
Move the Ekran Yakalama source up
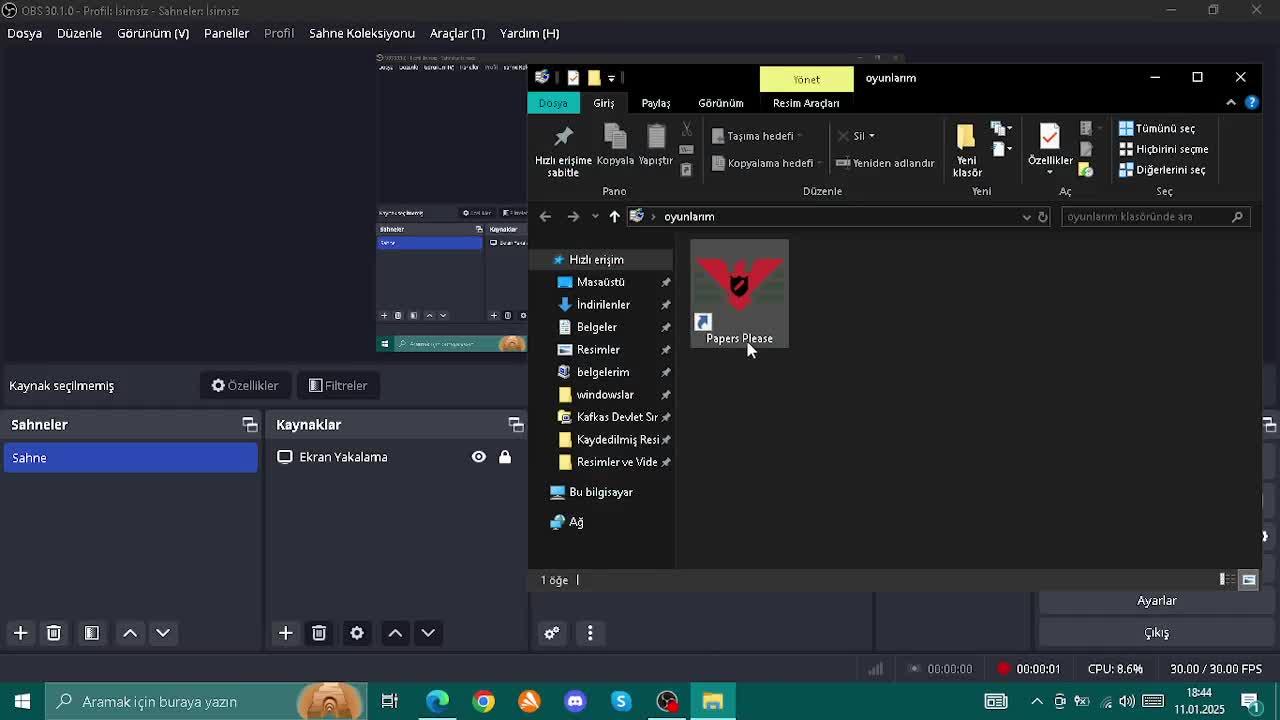click(x=395, y=633)
